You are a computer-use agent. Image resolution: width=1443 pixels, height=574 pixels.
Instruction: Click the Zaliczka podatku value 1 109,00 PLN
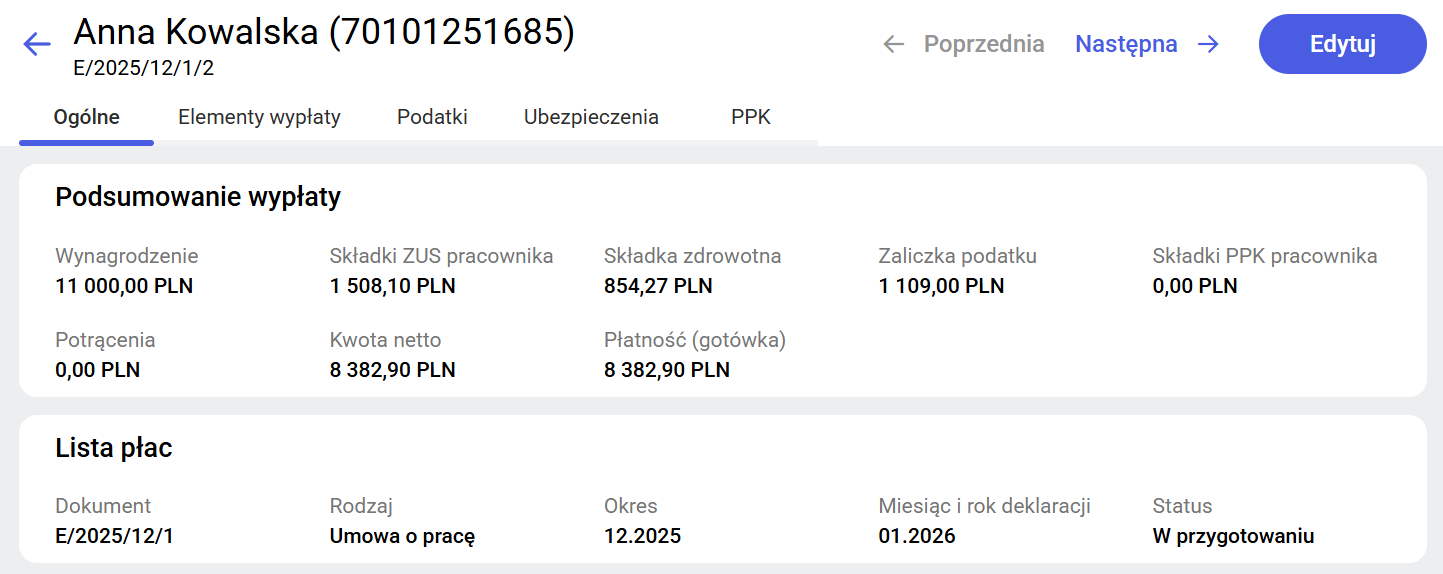(x=941, y=286)
